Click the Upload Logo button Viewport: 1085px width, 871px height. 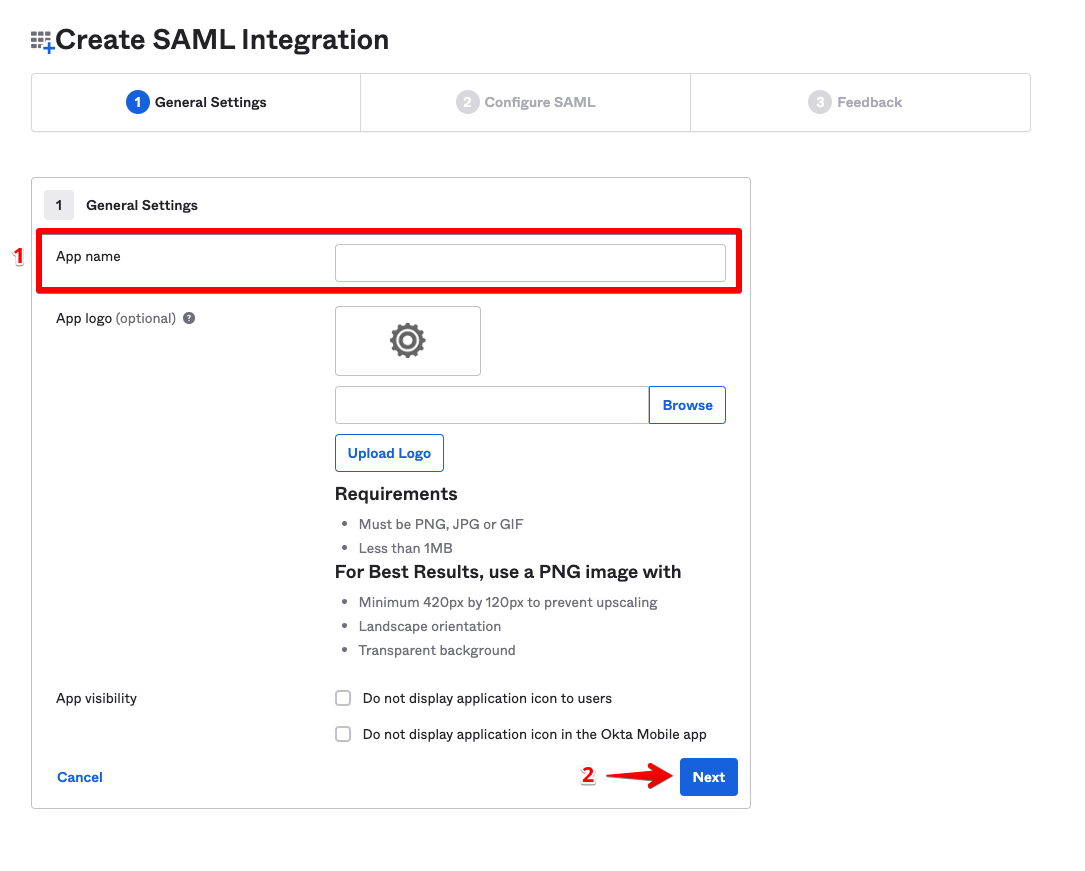[x=390, y=453]
